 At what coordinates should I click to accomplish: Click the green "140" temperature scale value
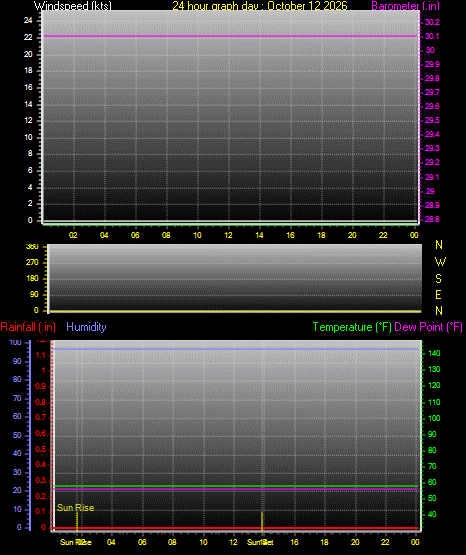434,353
